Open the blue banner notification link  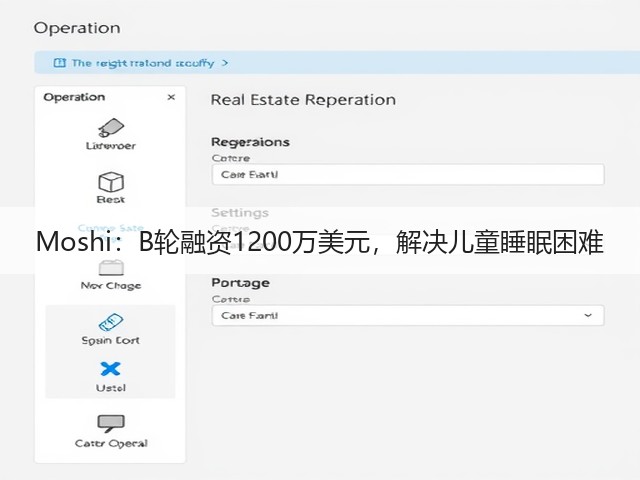tap(142, 63)
